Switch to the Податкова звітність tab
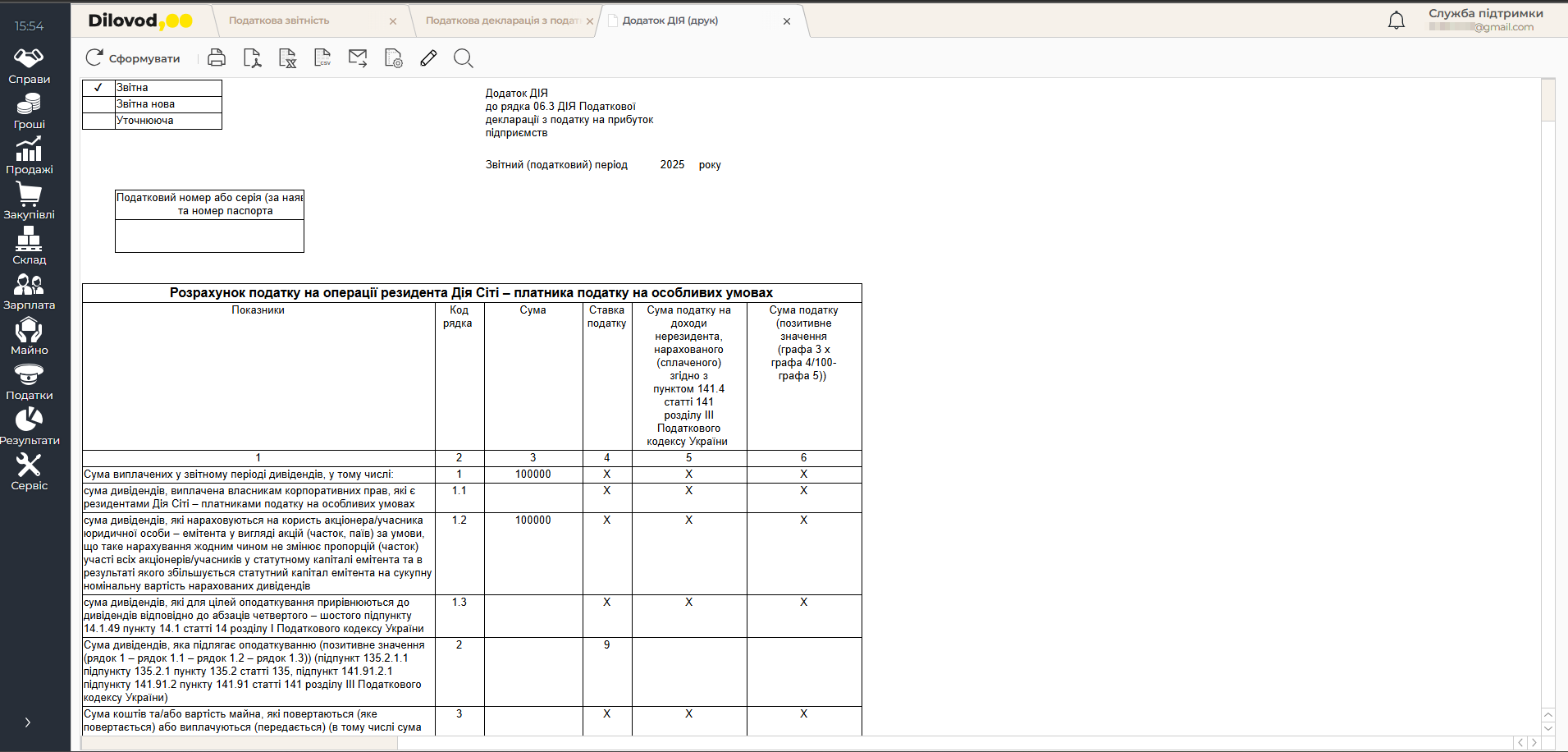1568x752 pixels. pos(279,21)
